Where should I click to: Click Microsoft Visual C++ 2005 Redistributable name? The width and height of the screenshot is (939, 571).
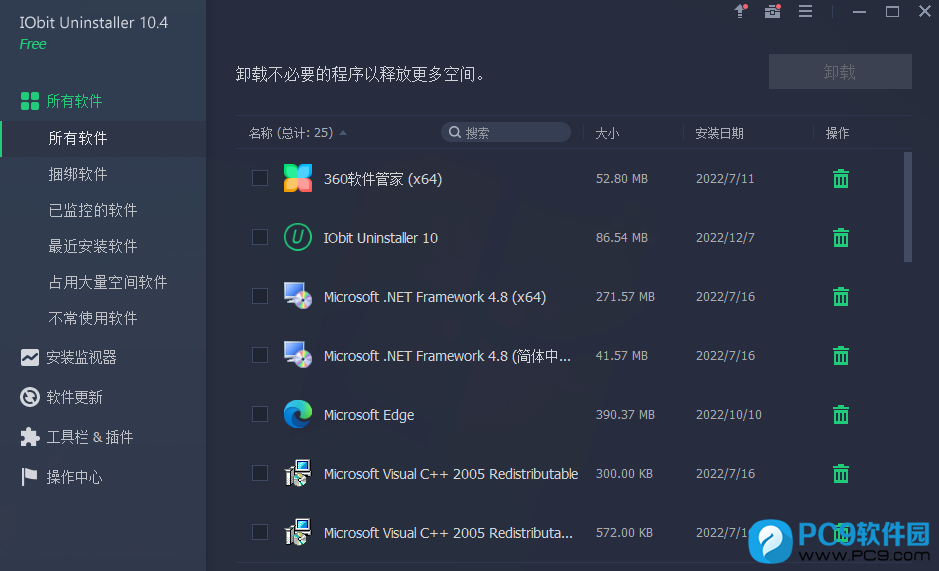pos(451,474)
